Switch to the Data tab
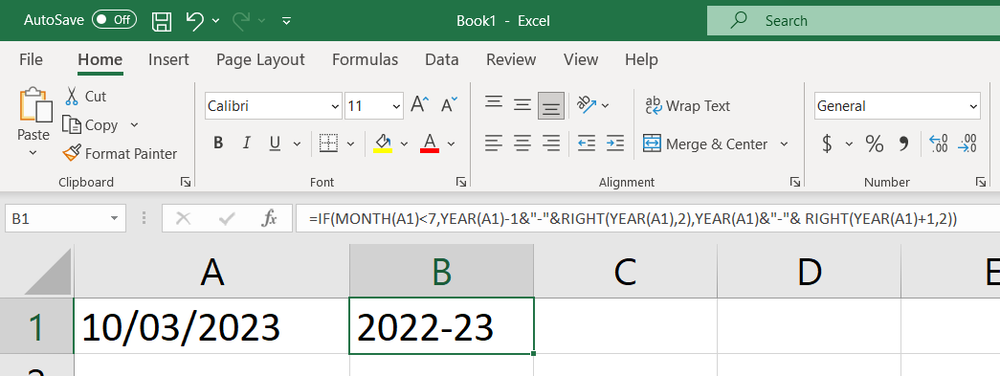 pyautogui.click(x=442, y=60)
